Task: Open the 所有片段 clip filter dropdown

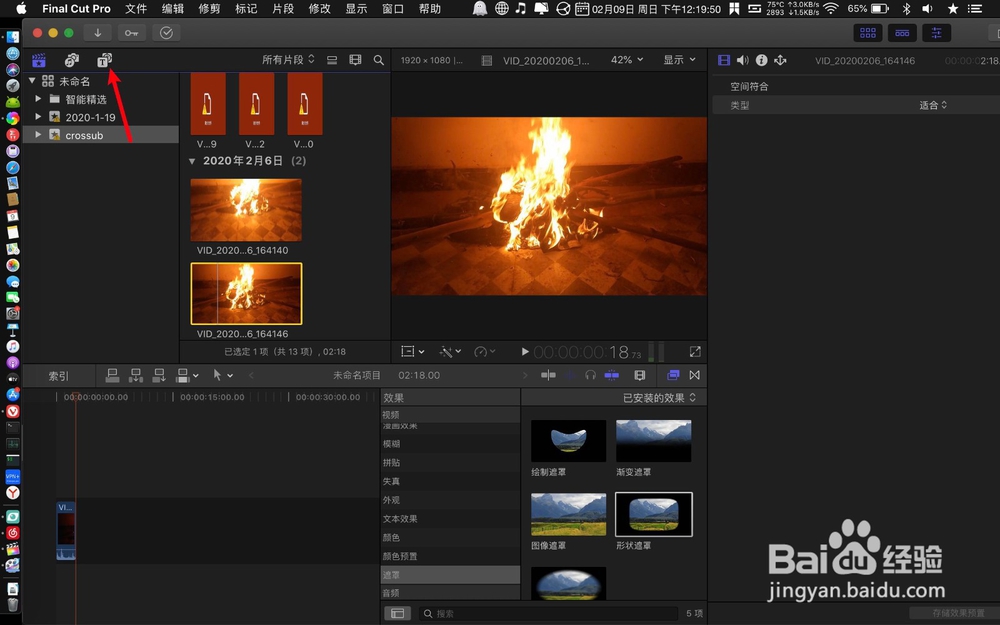Action: 288,60
